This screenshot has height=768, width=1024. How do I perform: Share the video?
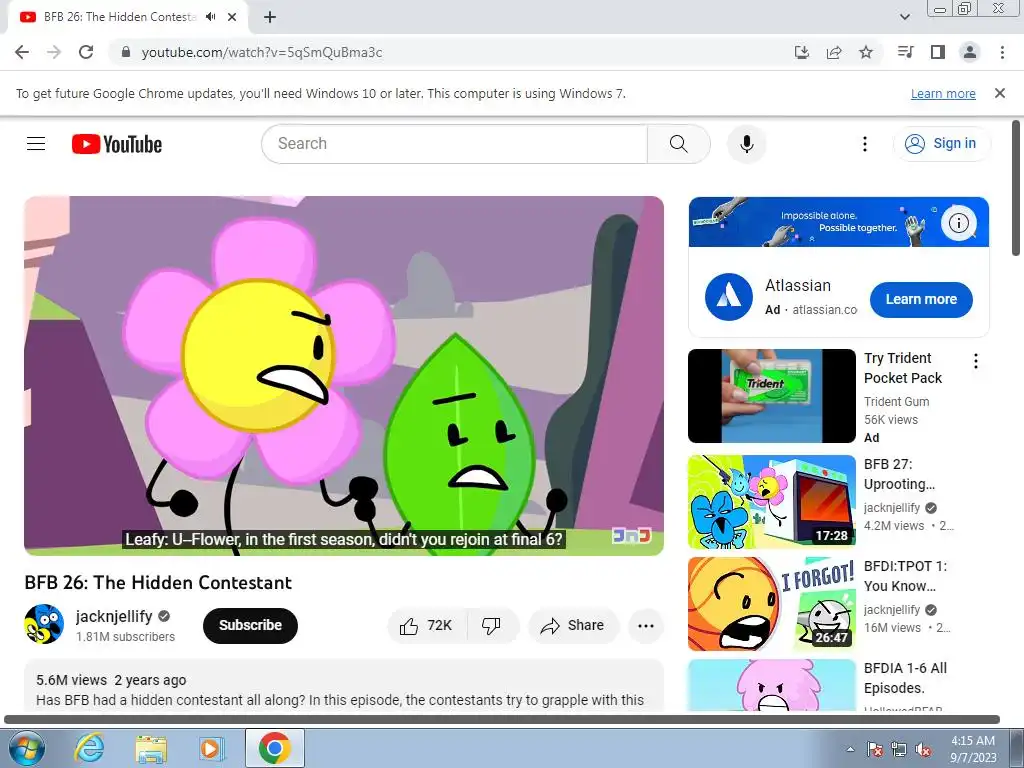(573, 626)
